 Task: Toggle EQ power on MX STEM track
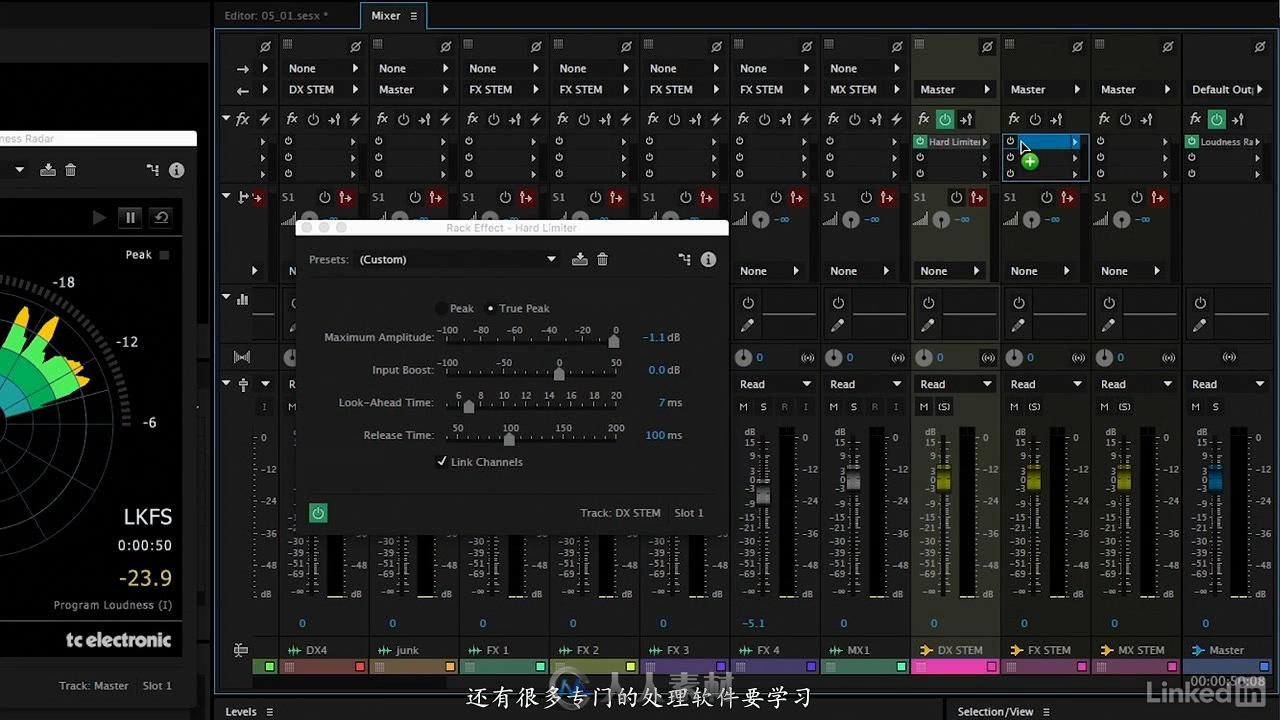[x=1109, y=303]
